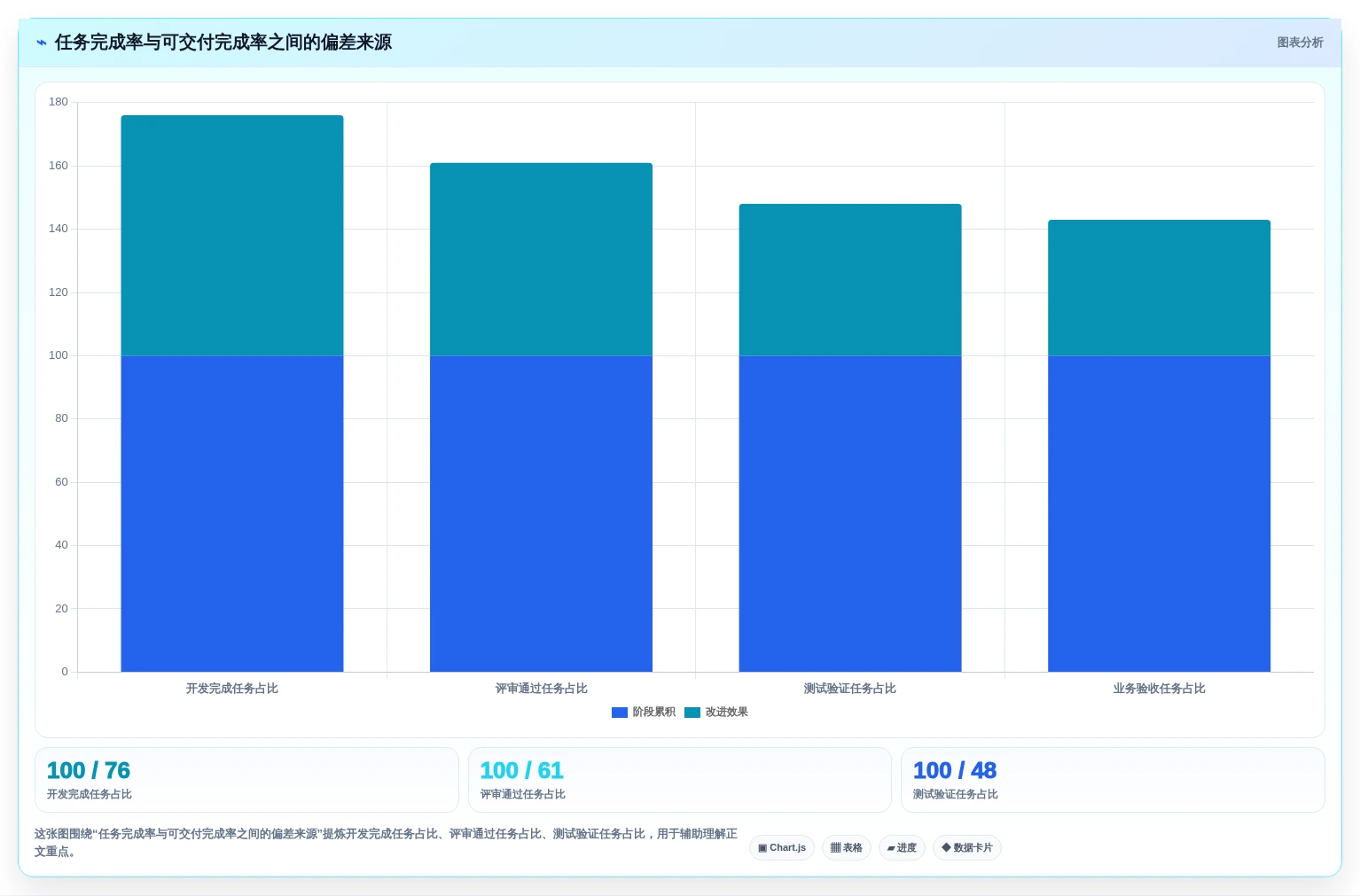Screen dimensions: 1360x896
Task: Click the x-axis label 业务验收任务占比
Action: coord(1159,689)
